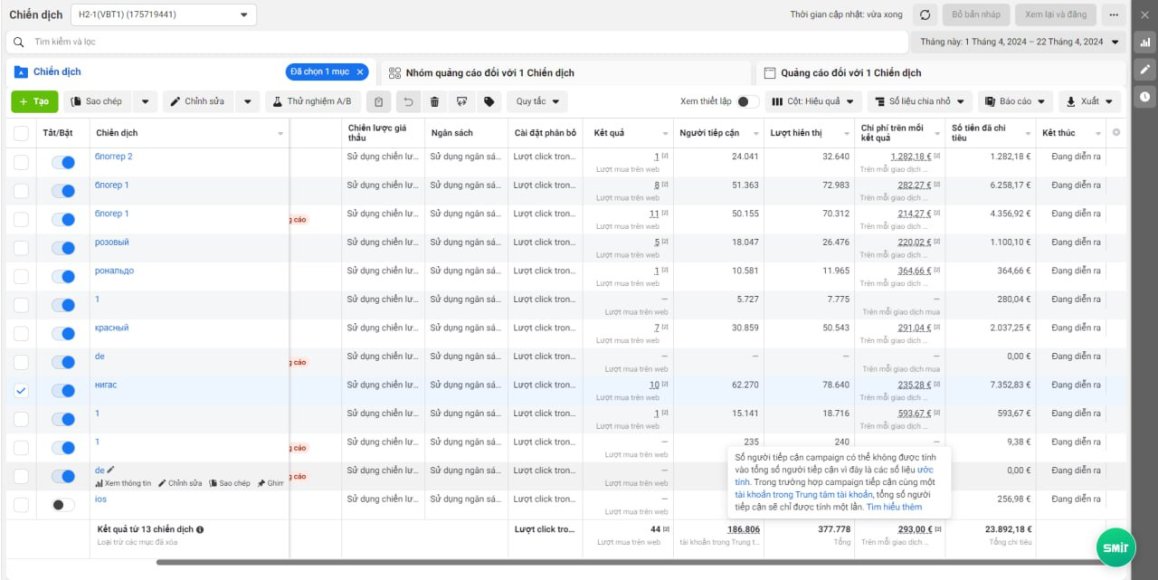
Task: Click the trash delete icon in toolbar
Action: (434, 102)
